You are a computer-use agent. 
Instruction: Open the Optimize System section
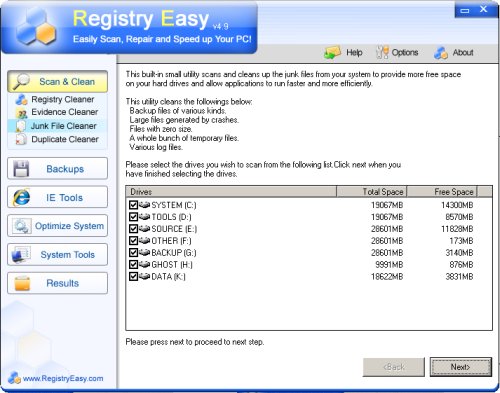tap(57, 226)
